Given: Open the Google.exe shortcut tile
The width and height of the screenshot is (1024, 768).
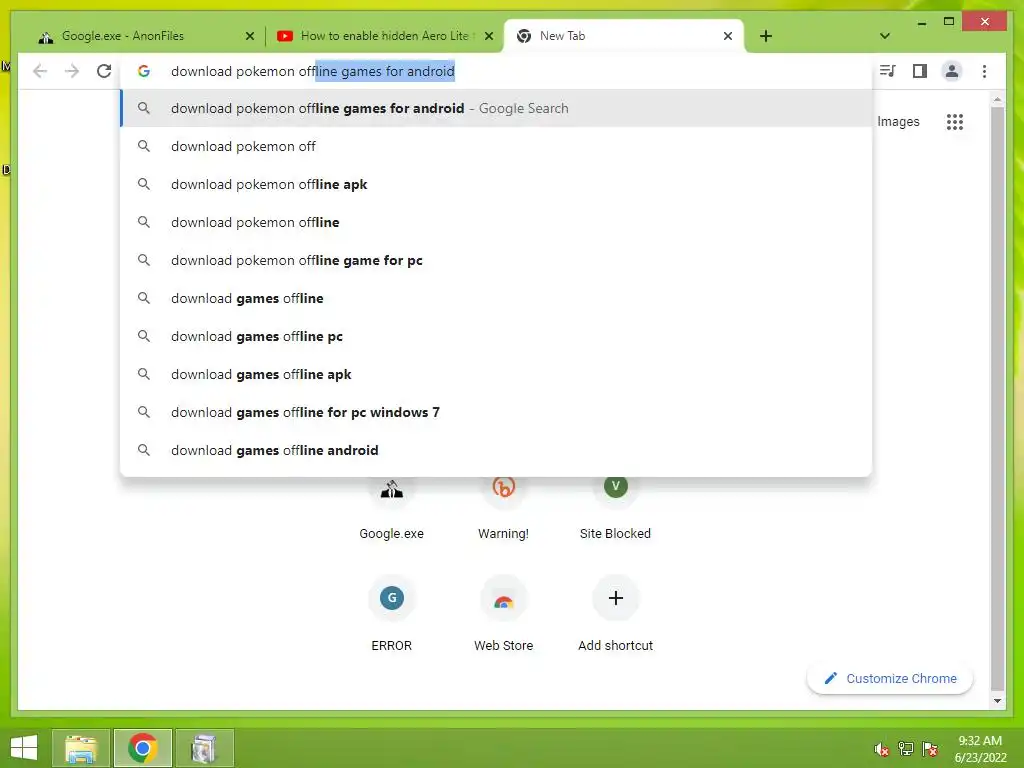Looking at the screenshot, I should click(x=391, y=507).
